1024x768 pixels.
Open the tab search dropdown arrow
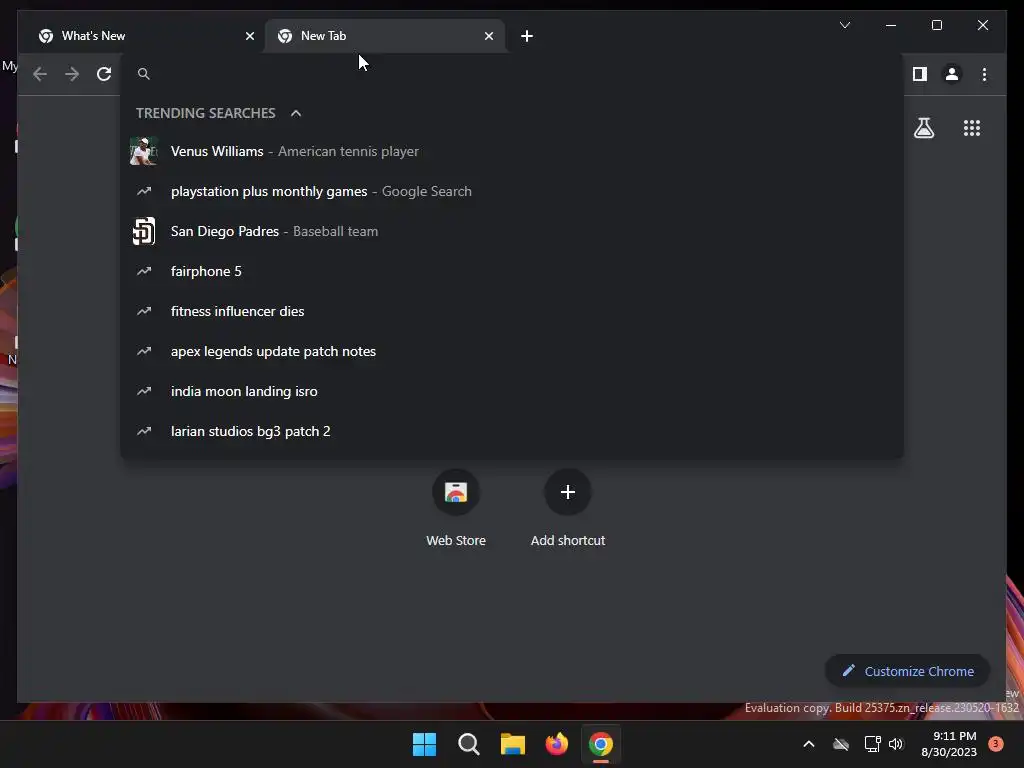[844, 25]
